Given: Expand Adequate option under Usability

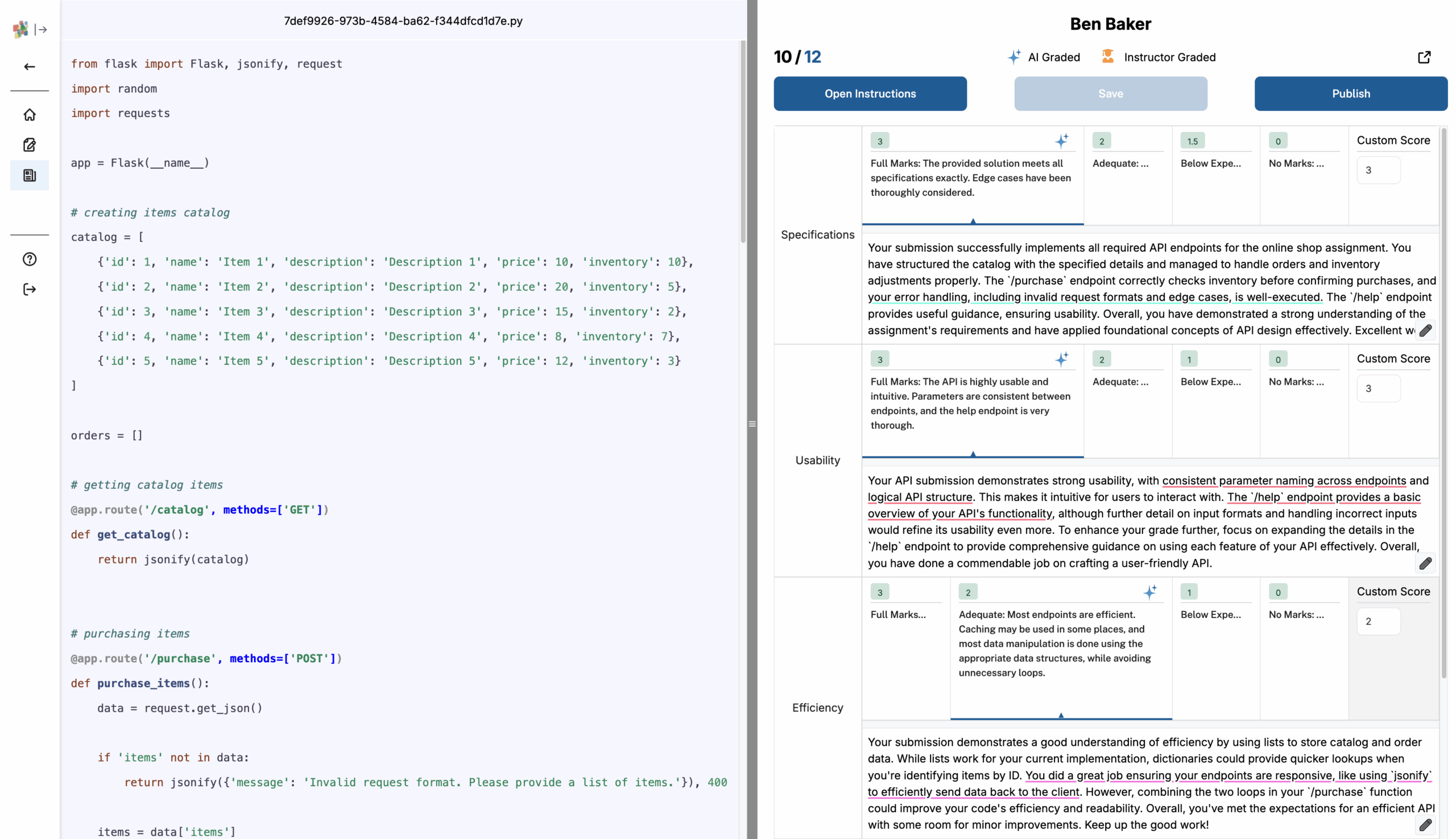Looking at the screenshot, I should click(x=1120, y=382).
